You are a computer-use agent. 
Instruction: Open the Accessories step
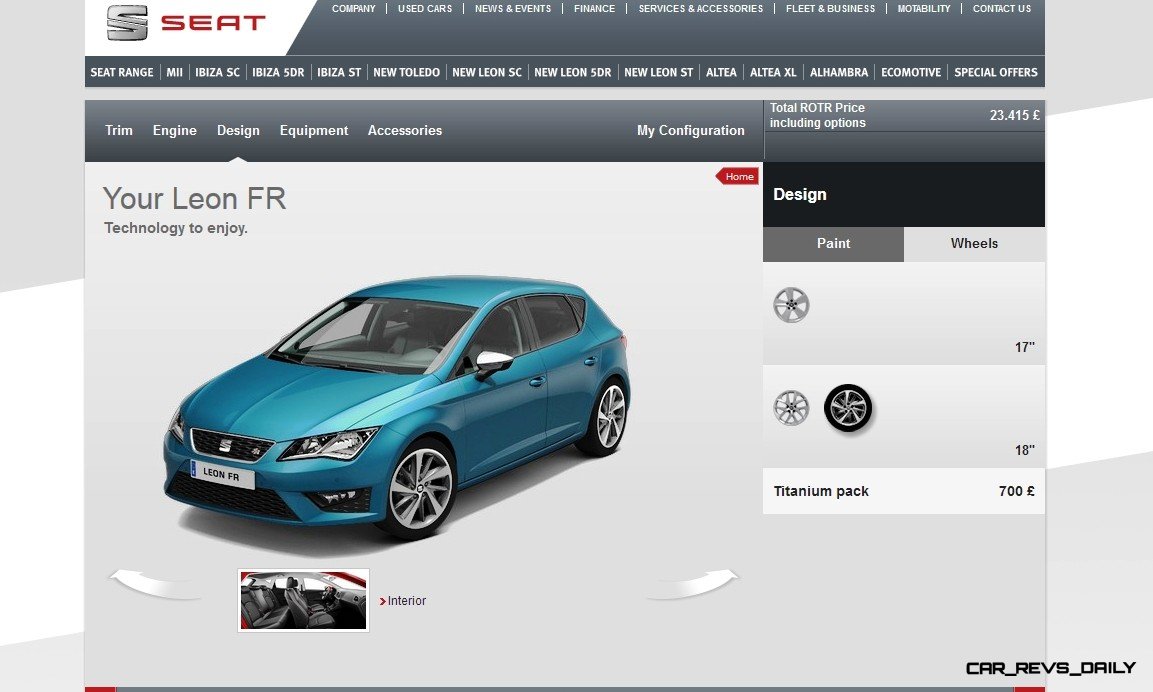click(405, 130)
